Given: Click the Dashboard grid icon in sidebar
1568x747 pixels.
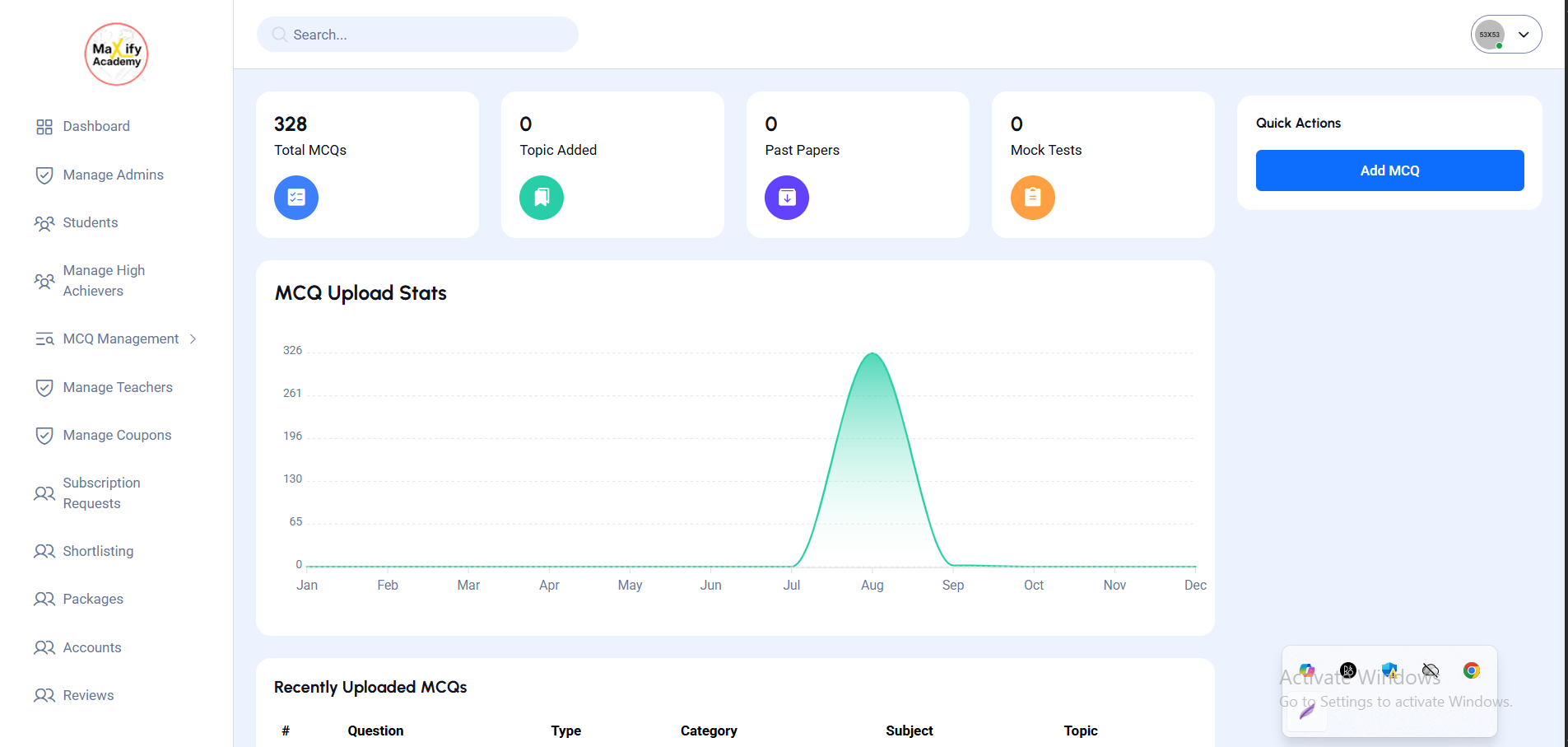Looking at the screenshot, I should click(44, 127).
